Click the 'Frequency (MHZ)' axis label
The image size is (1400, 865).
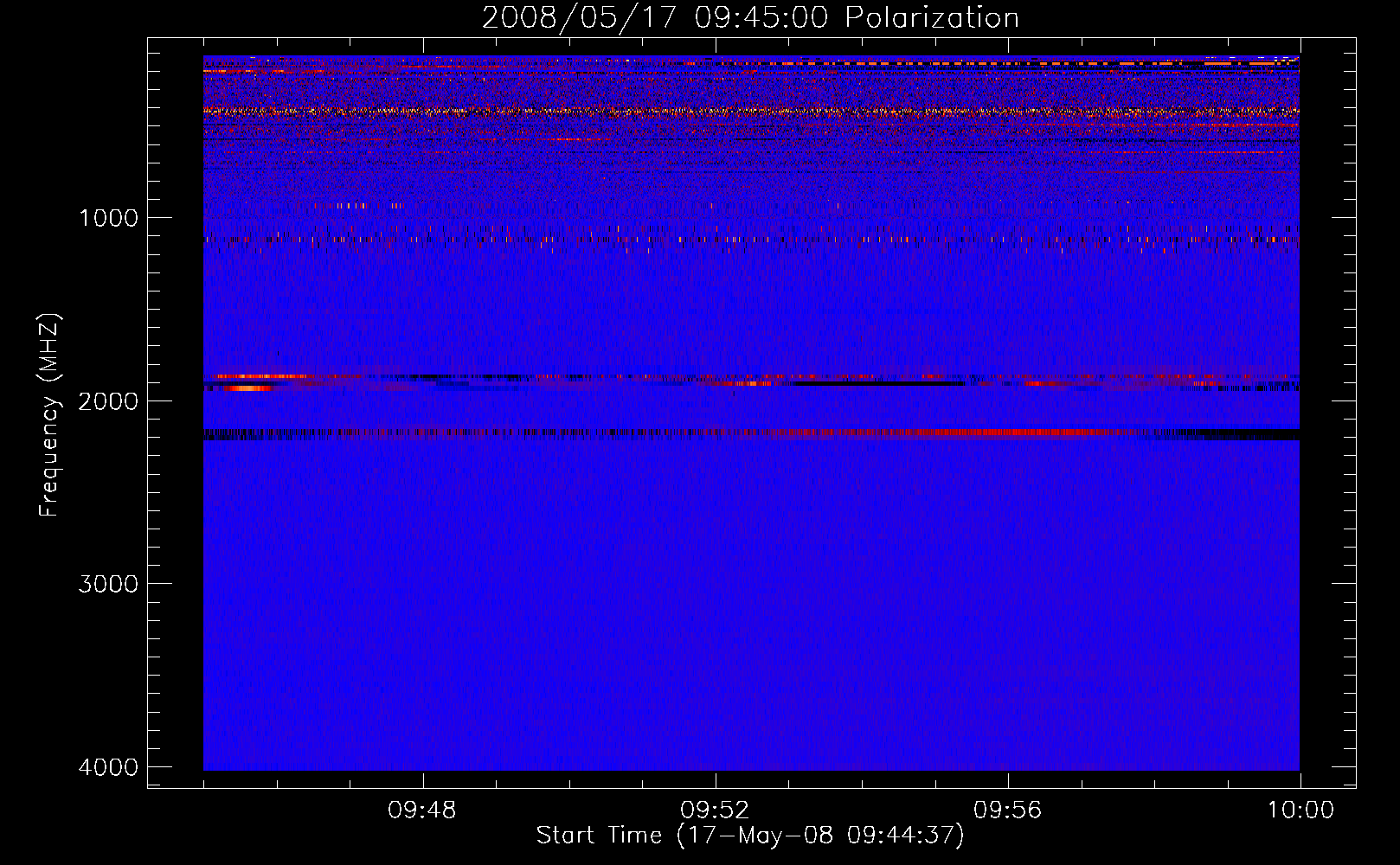(x=49, y=415)
